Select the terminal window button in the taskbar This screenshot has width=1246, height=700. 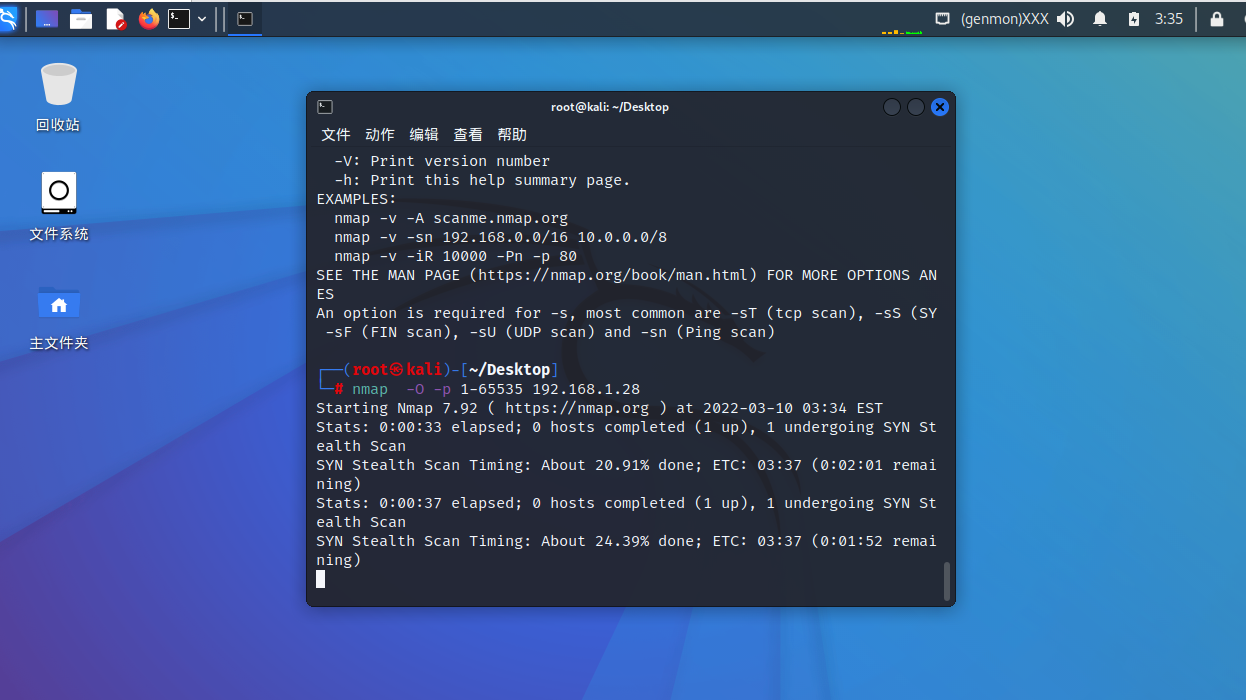pyautogui.click(x=245, y=19)
